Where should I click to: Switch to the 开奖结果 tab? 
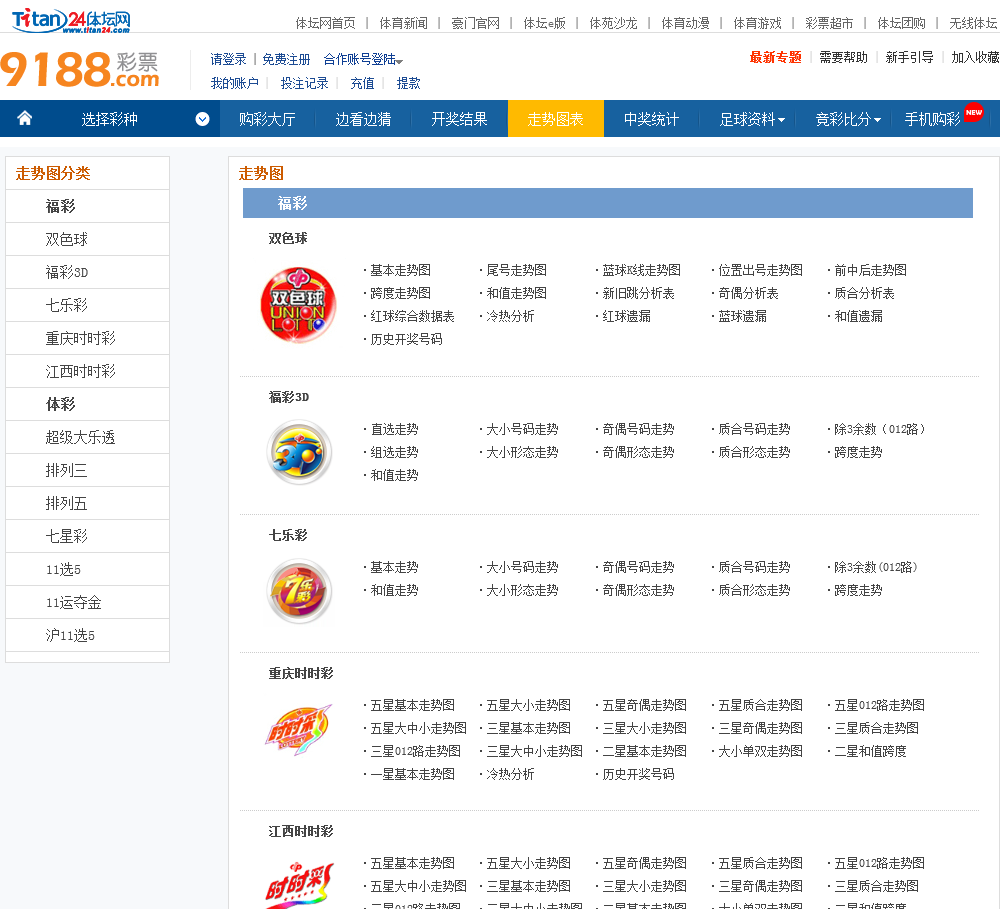tap(459, 119)
